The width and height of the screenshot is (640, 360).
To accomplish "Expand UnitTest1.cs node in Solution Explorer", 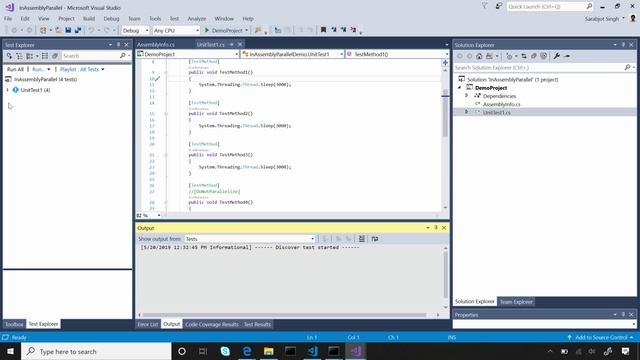I will coord(467,111).
